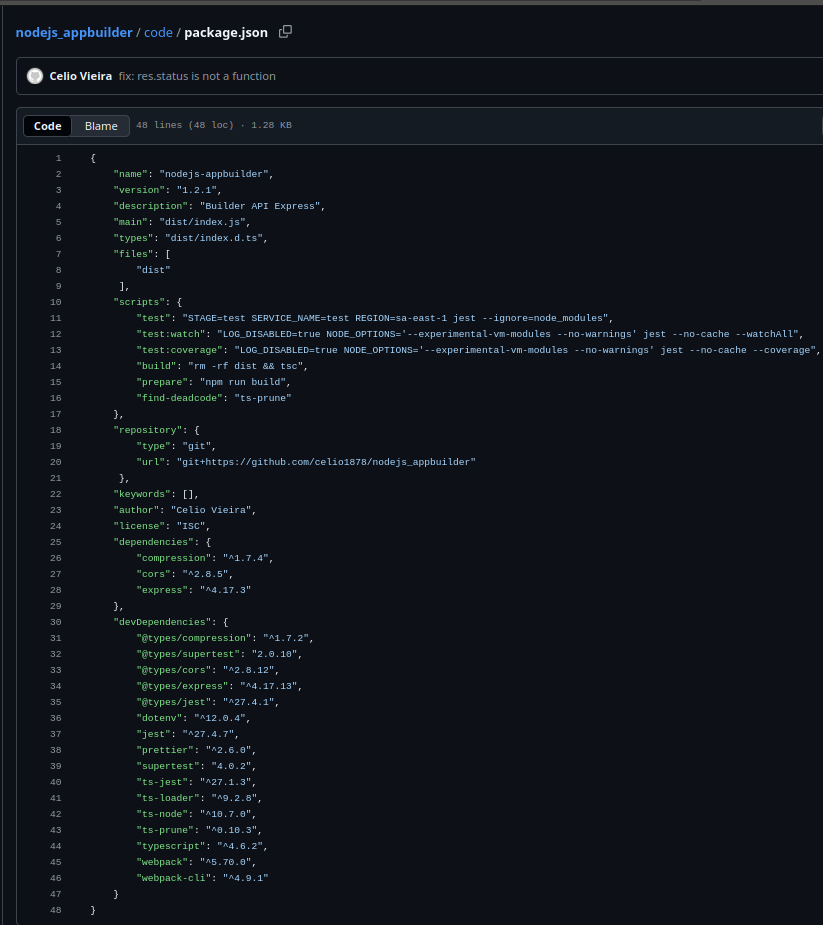Click Celio Vieira's avatar image

pyautogui.click(x=35, y=76)
